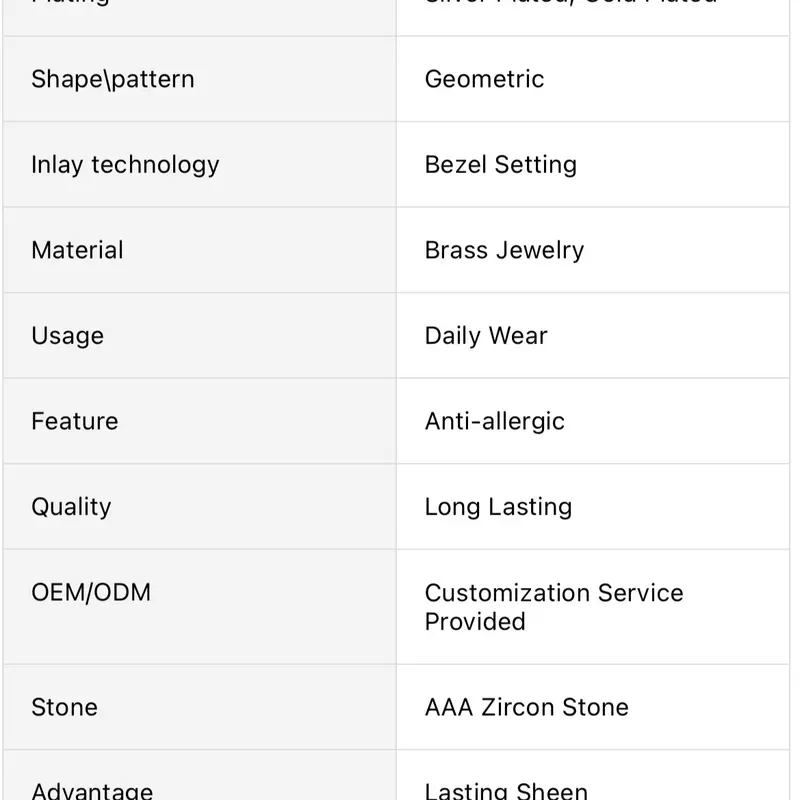
Task: Select the Long Lasting value
Action: point(498,506)
